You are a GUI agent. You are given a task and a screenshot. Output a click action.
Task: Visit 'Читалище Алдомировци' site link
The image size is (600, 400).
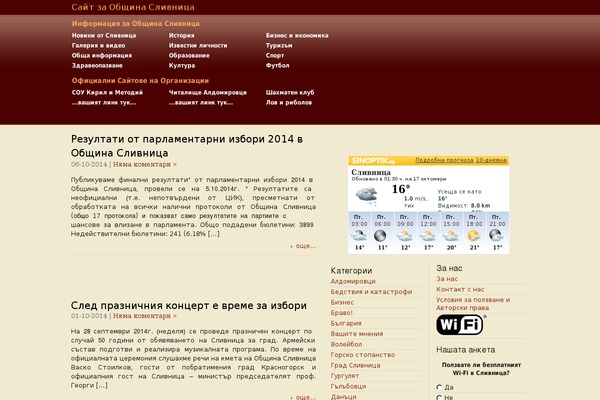pos(208,92)
